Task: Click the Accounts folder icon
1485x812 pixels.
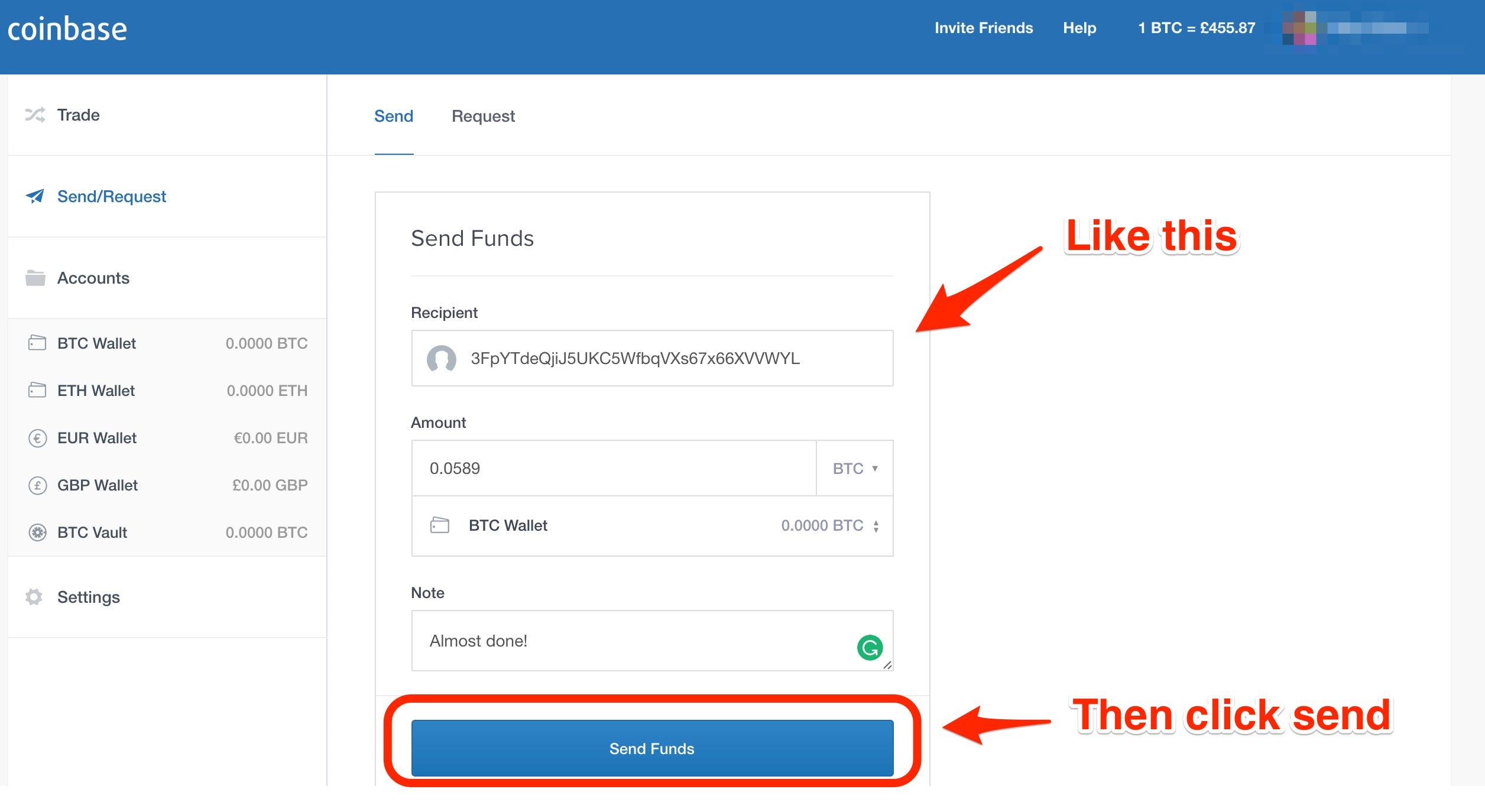Action: 38,277
